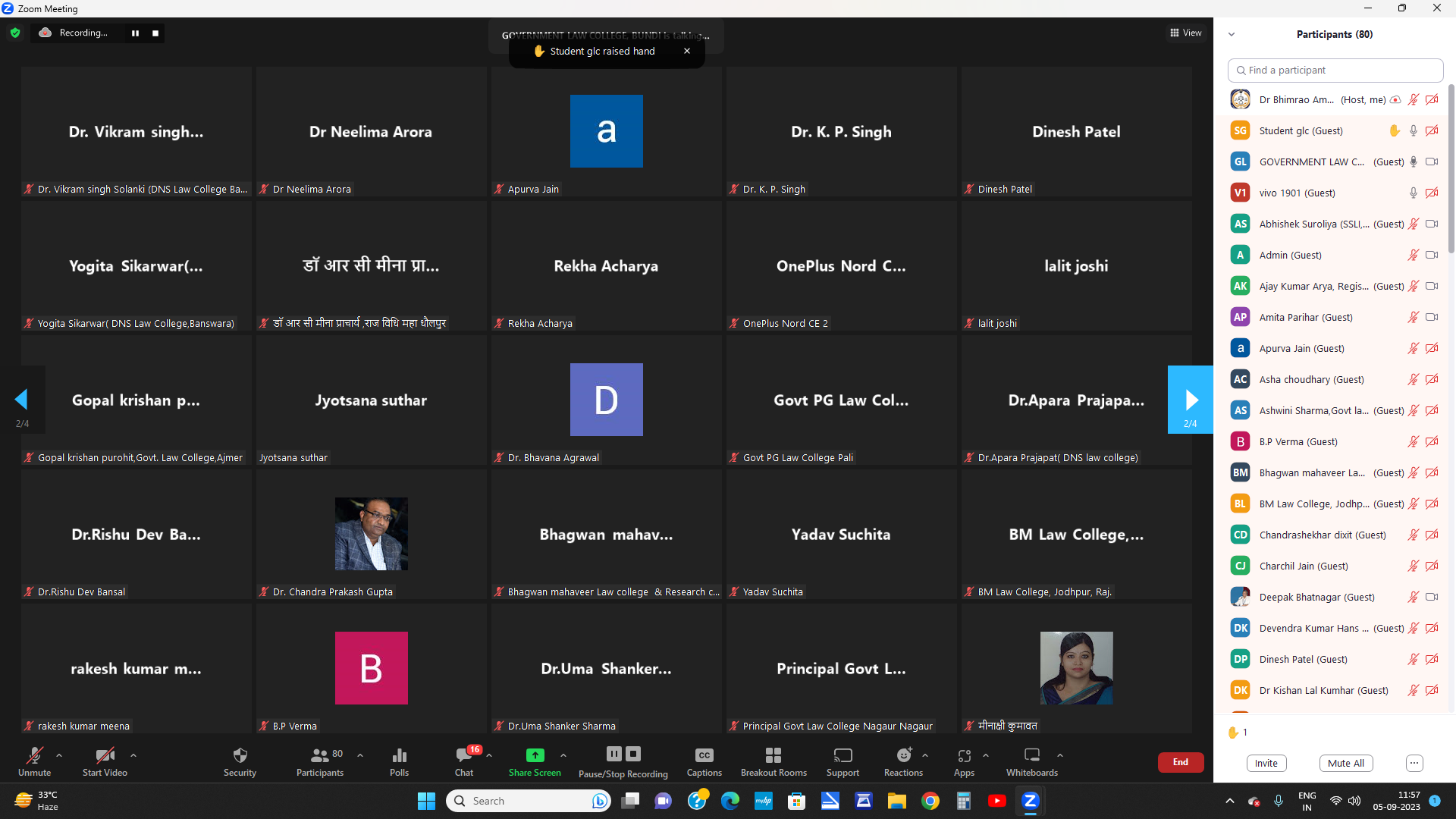Click the Mute All button
Image resolution: width=1456 pixels, height=819 pixels.
(x=1346, y=763)
